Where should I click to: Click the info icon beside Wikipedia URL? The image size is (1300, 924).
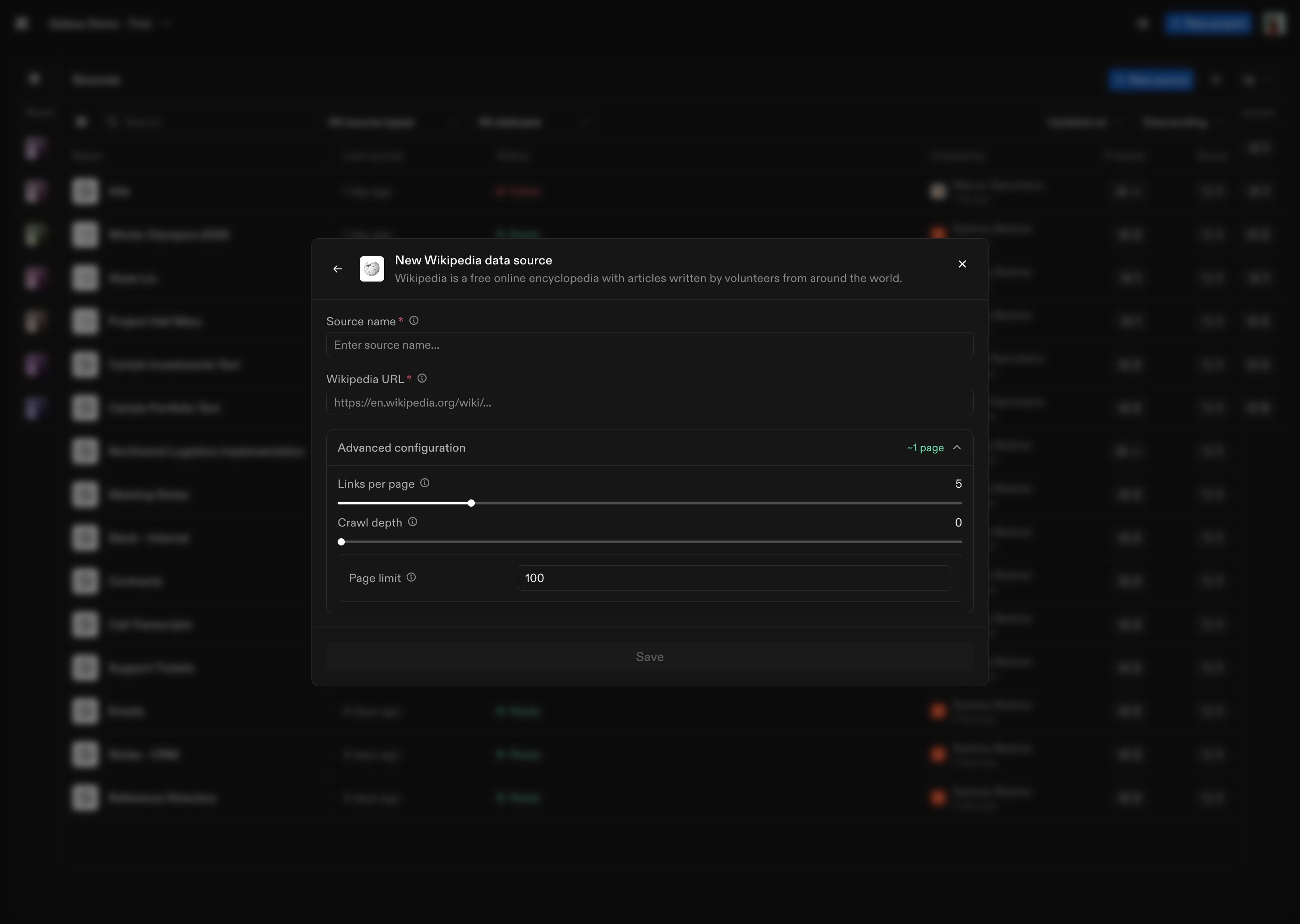pyautogui.click(x=422, y=379)
